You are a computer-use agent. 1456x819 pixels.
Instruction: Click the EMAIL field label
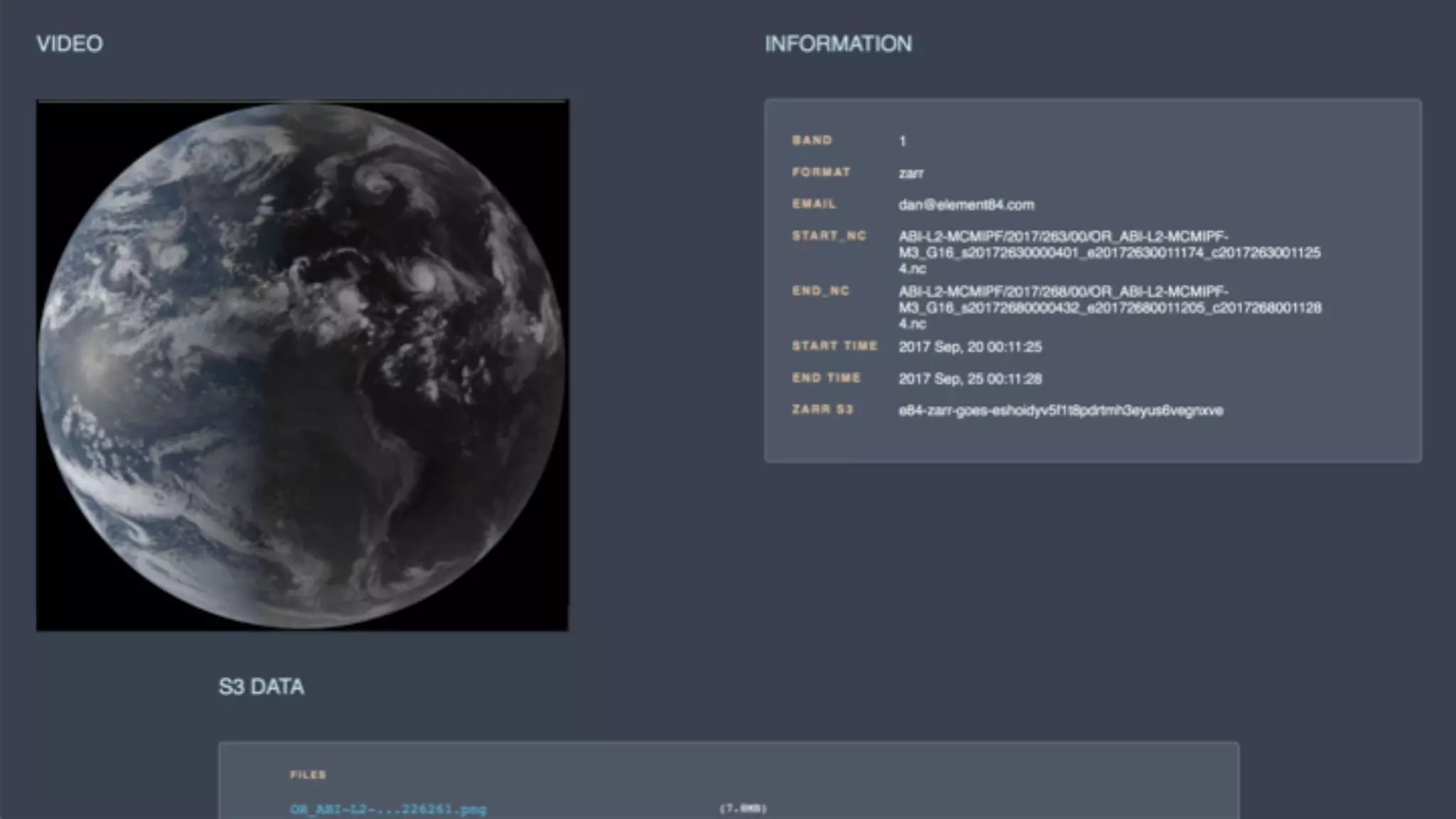[814, 204]
